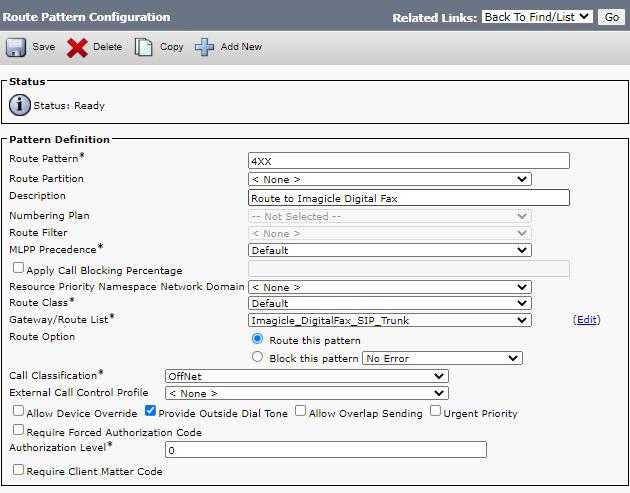Select Route this pattern radio button
Screen dimensions: 630x493
[x=258, y=339]
